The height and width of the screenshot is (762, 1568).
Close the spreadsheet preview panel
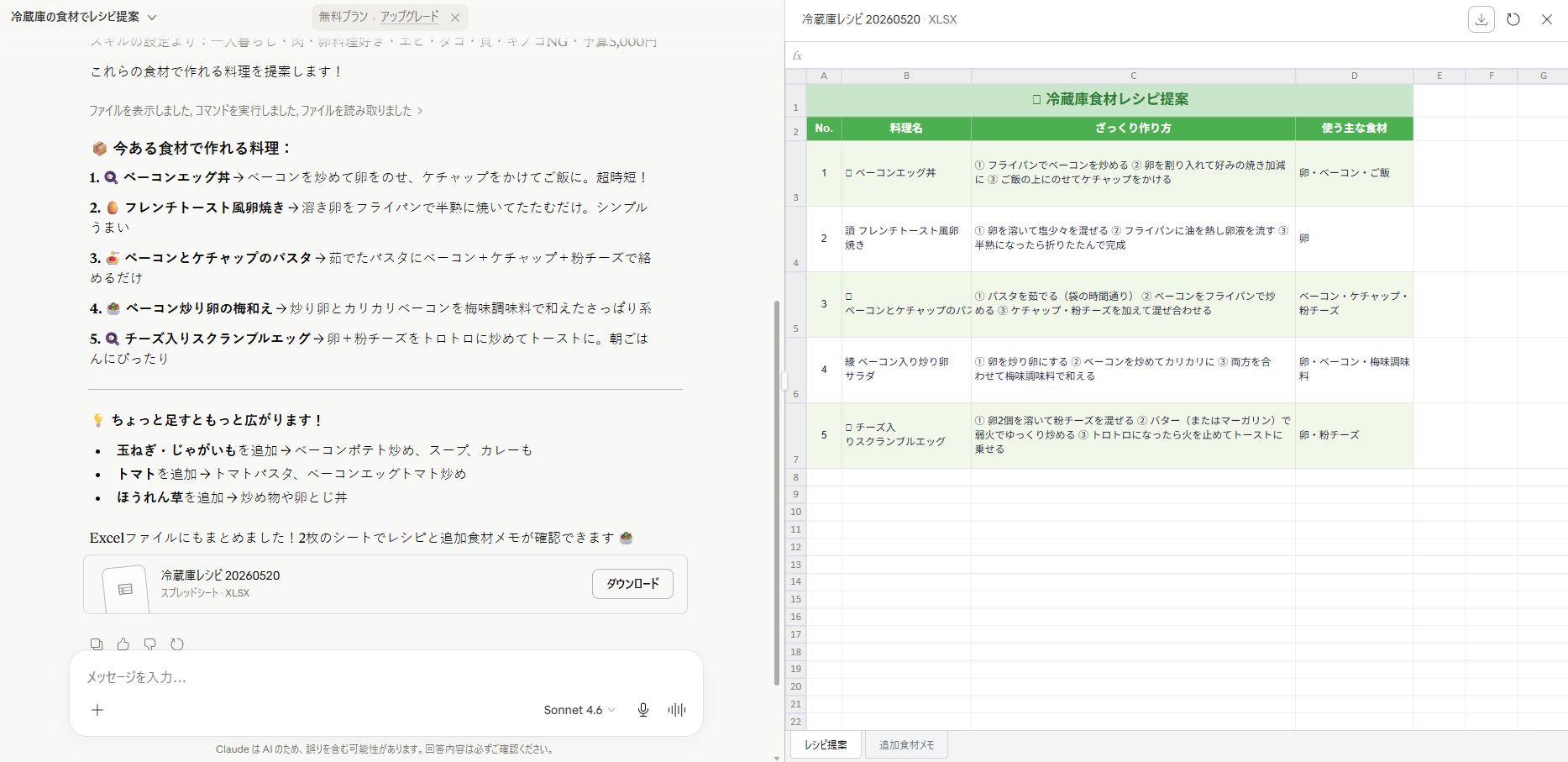click(1547, 19)
